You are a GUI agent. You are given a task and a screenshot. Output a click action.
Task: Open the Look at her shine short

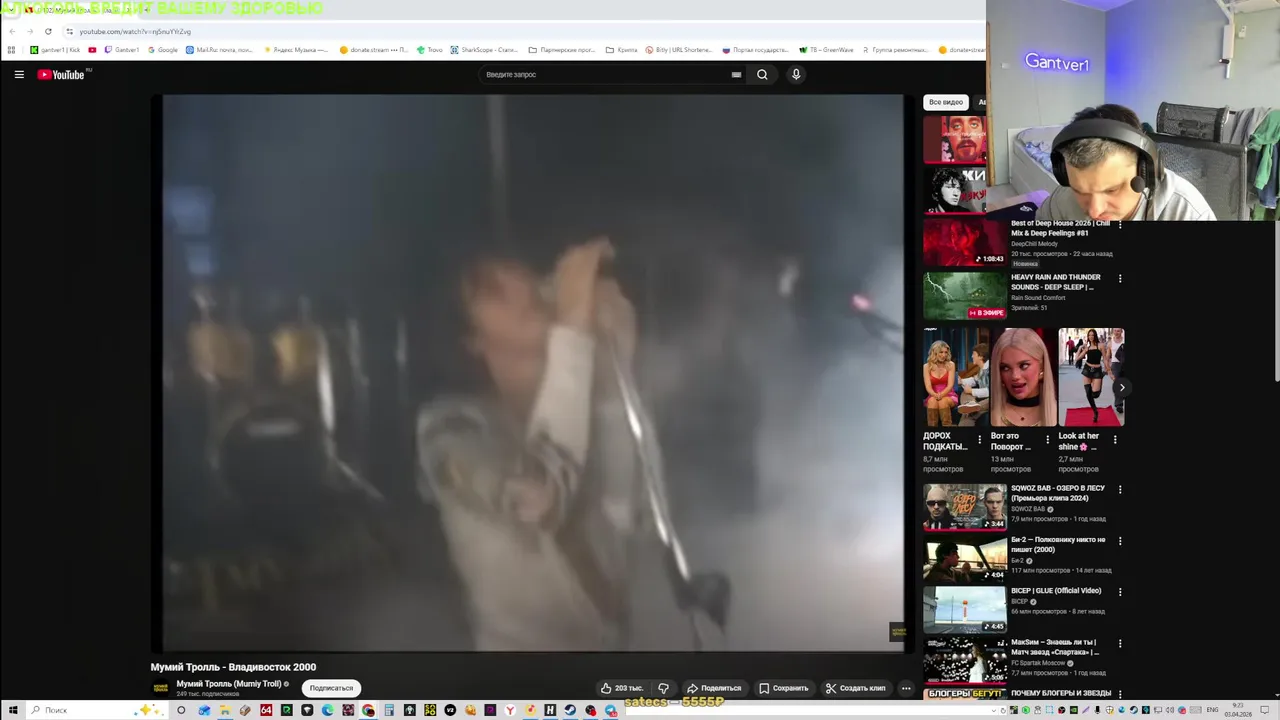click(x=1091, y=377)
